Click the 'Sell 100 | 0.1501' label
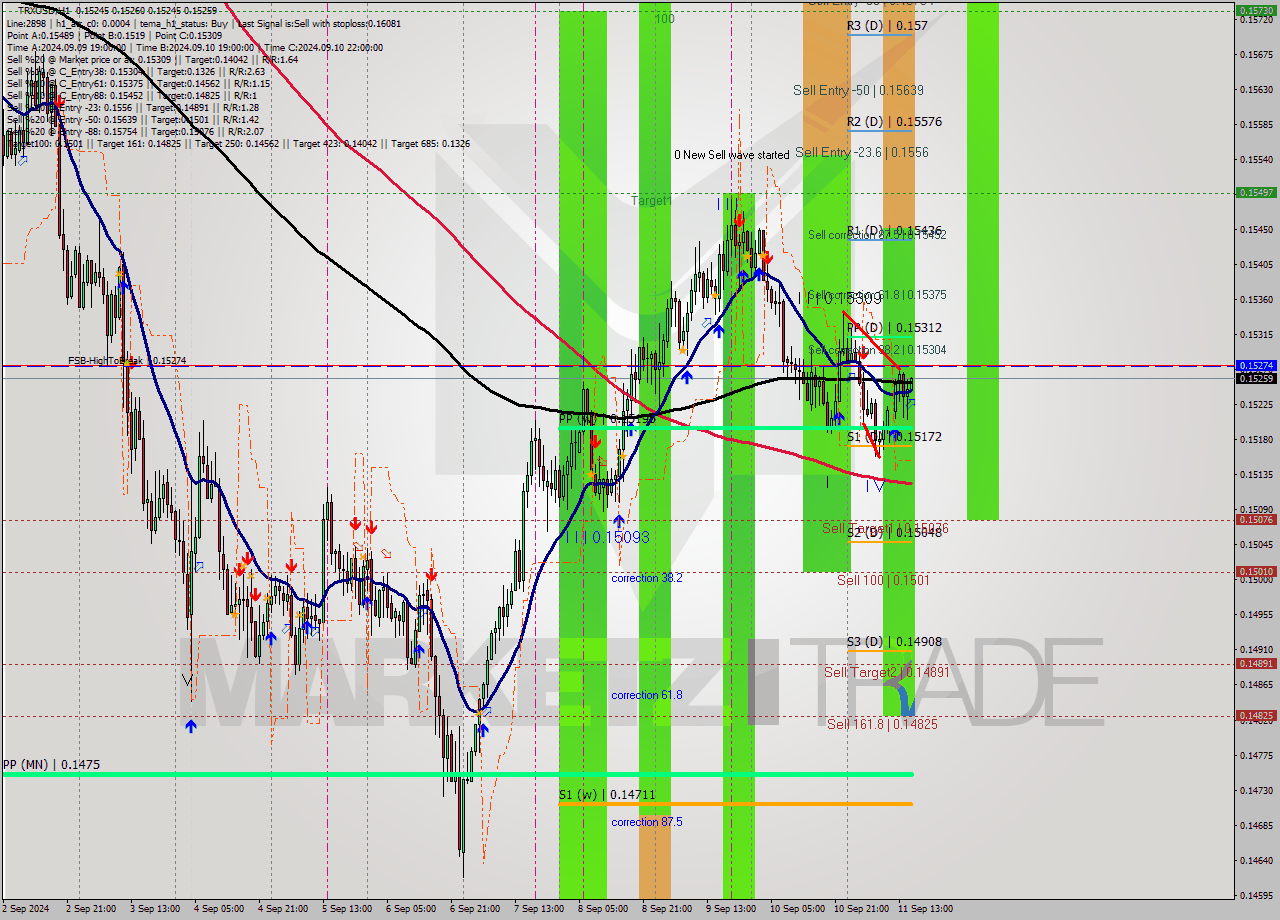Viewport: 1280px width, 920px height. coord(883,580)
